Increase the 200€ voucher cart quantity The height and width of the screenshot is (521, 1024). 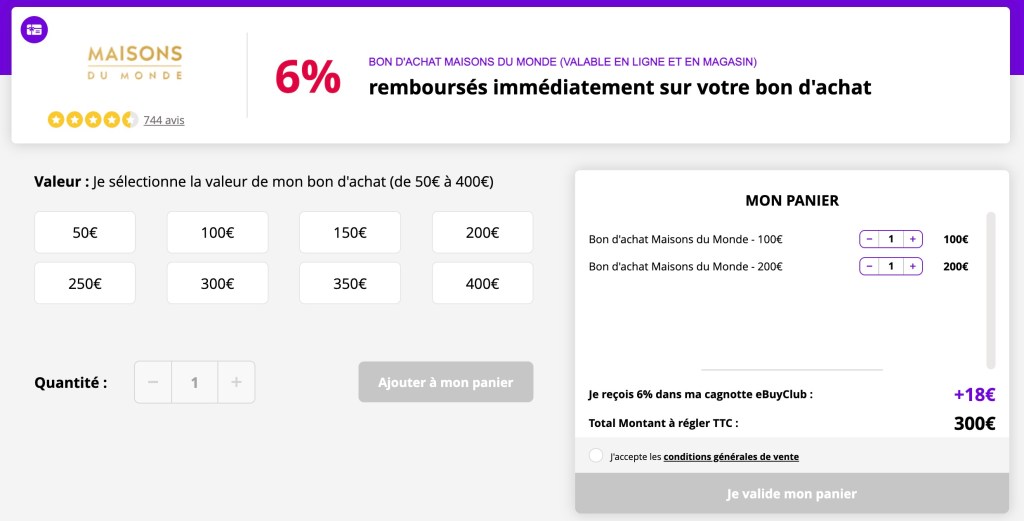913,267
